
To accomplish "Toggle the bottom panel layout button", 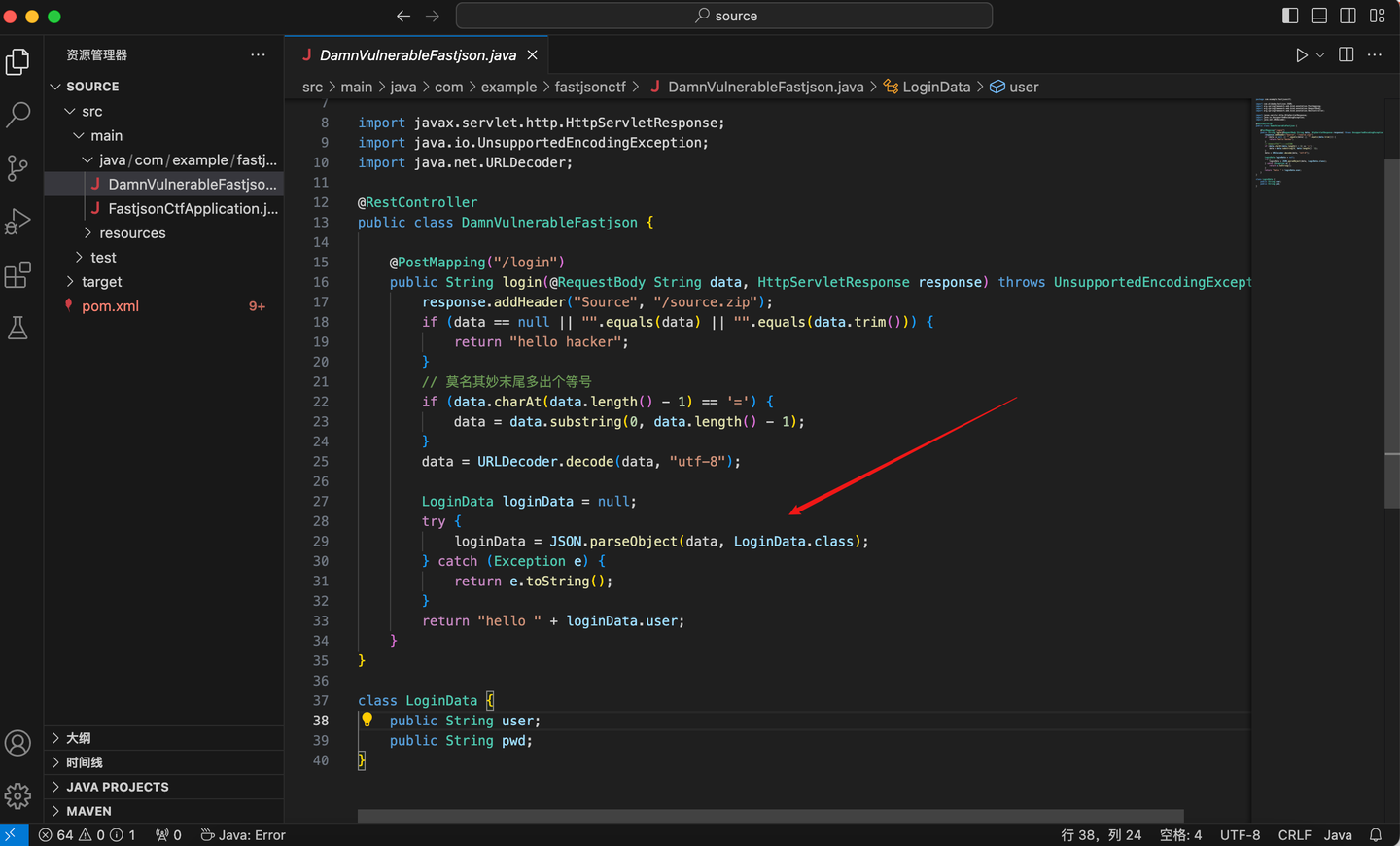I will point(1319,16).
